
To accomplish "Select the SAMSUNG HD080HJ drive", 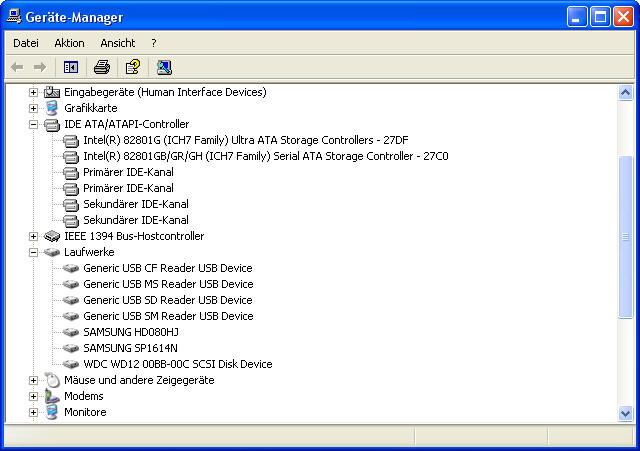I will pyautogui.click(x=131, y=332).
